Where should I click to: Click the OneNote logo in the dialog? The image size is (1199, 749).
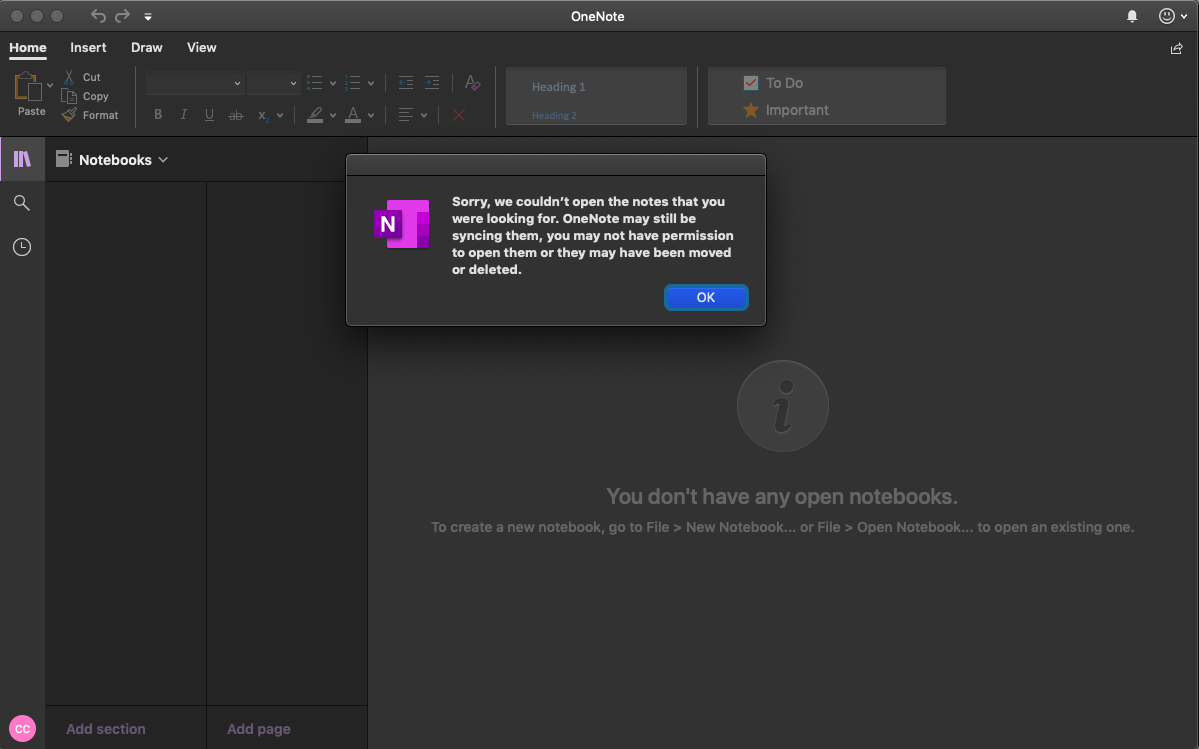[401, 223]
